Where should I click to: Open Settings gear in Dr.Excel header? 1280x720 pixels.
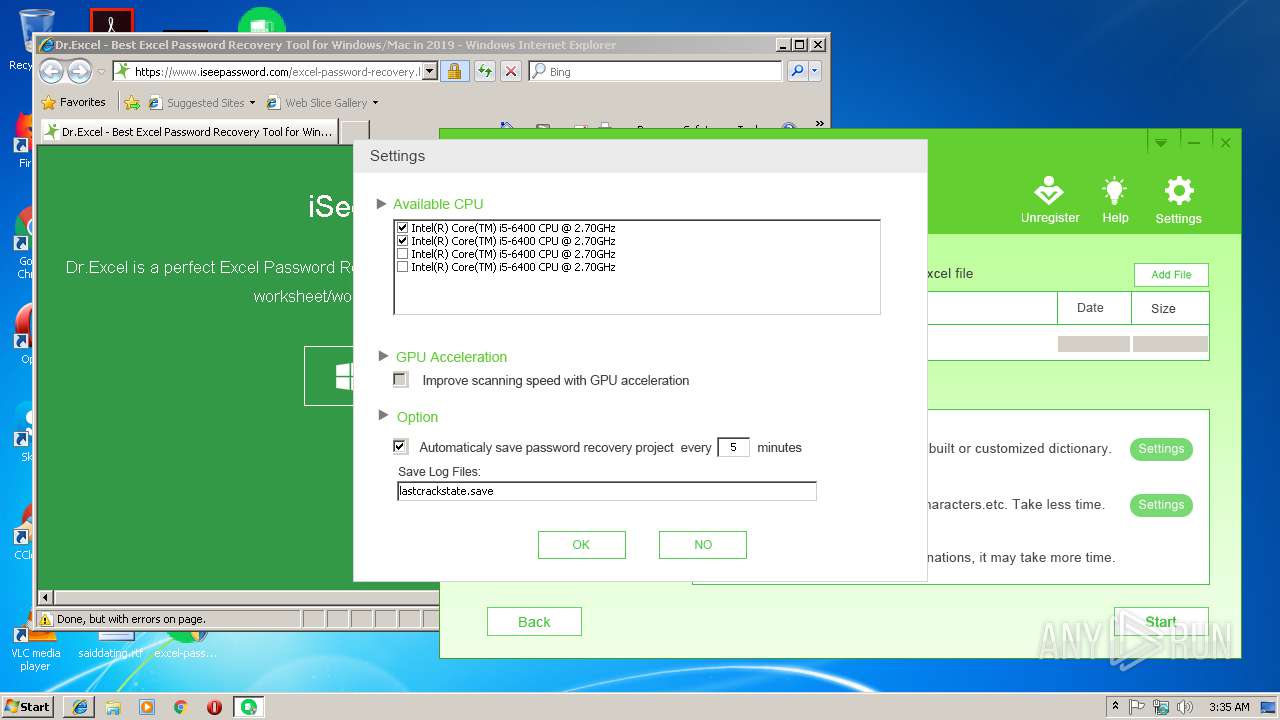tap(1179, 200)
